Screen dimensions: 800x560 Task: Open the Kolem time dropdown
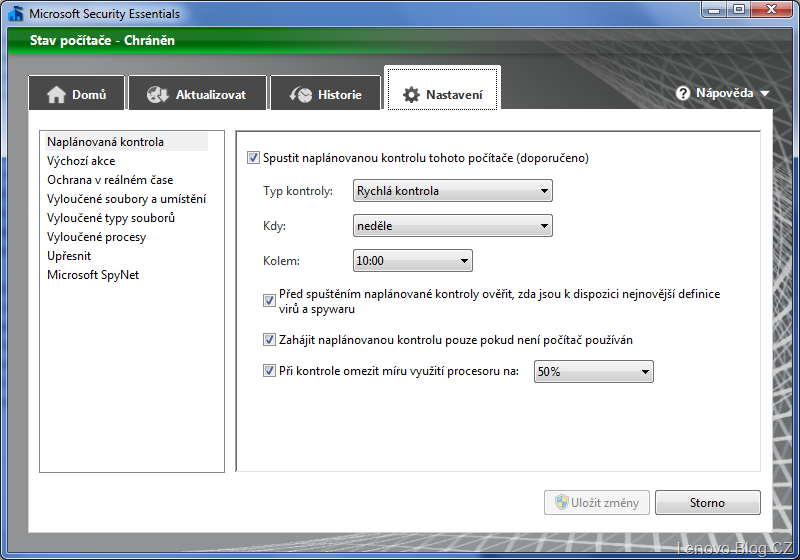tap(413, 261)
